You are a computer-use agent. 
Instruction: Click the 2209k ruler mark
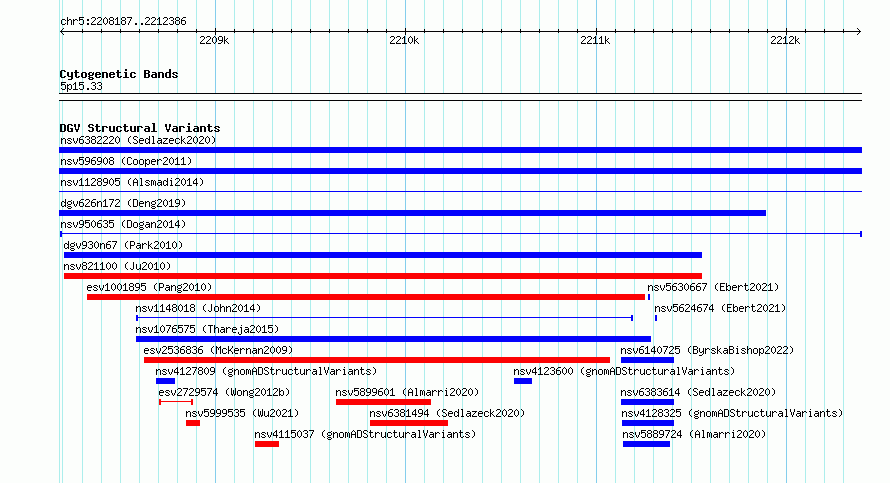(x=215, y=40)
